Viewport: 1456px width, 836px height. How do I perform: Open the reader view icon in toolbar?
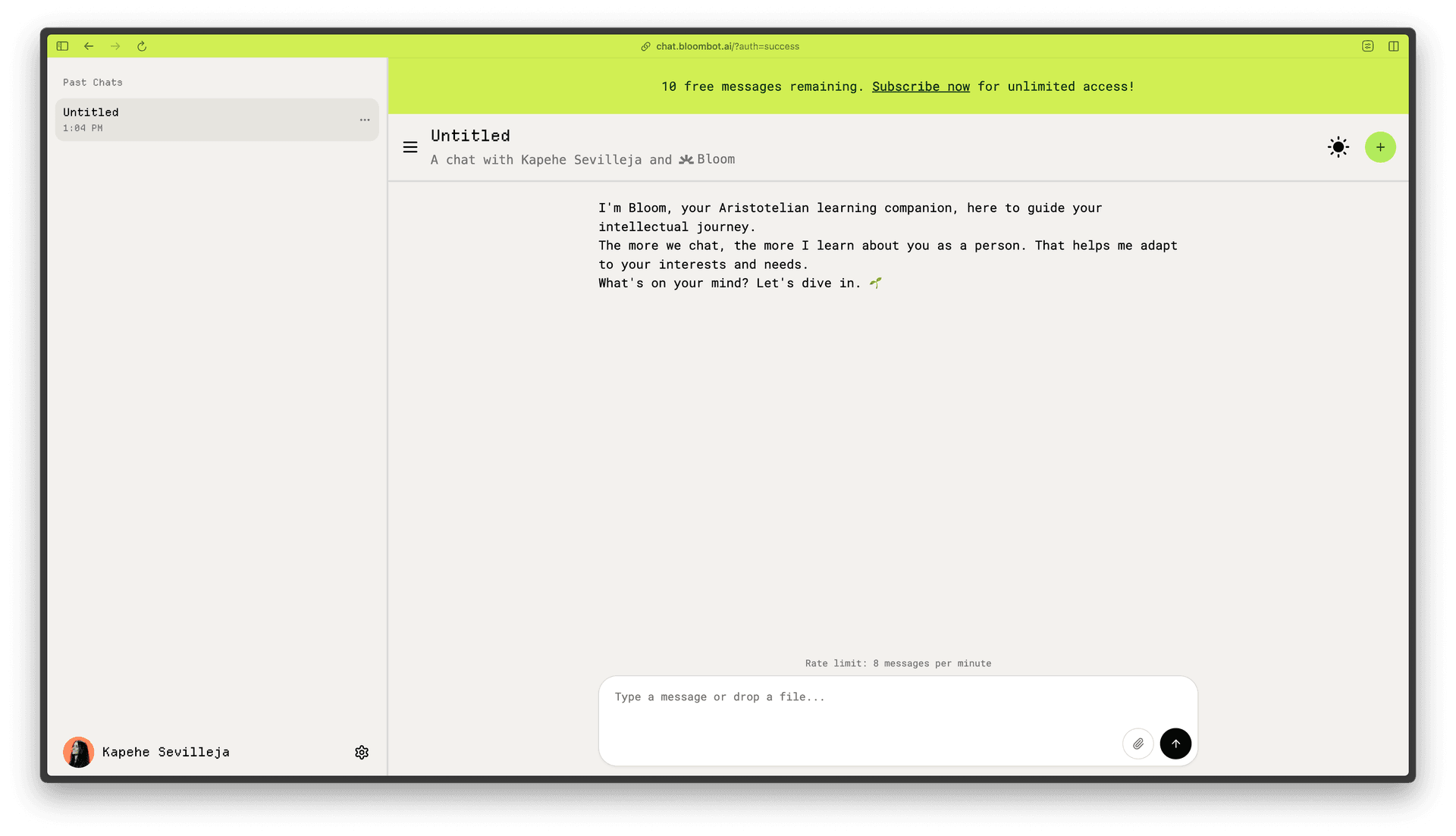1367,46
